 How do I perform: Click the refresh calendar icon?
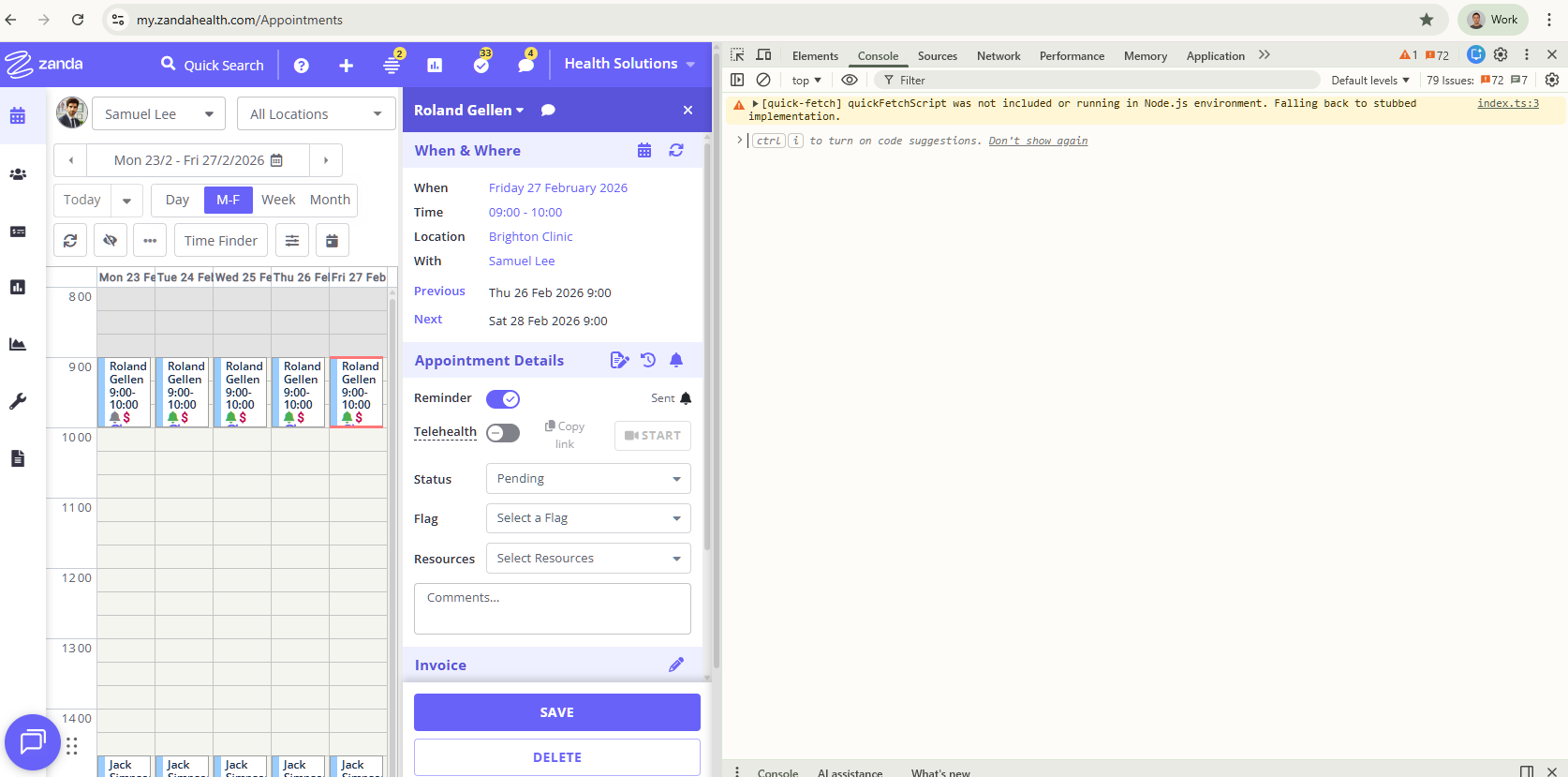coord(70,241)
